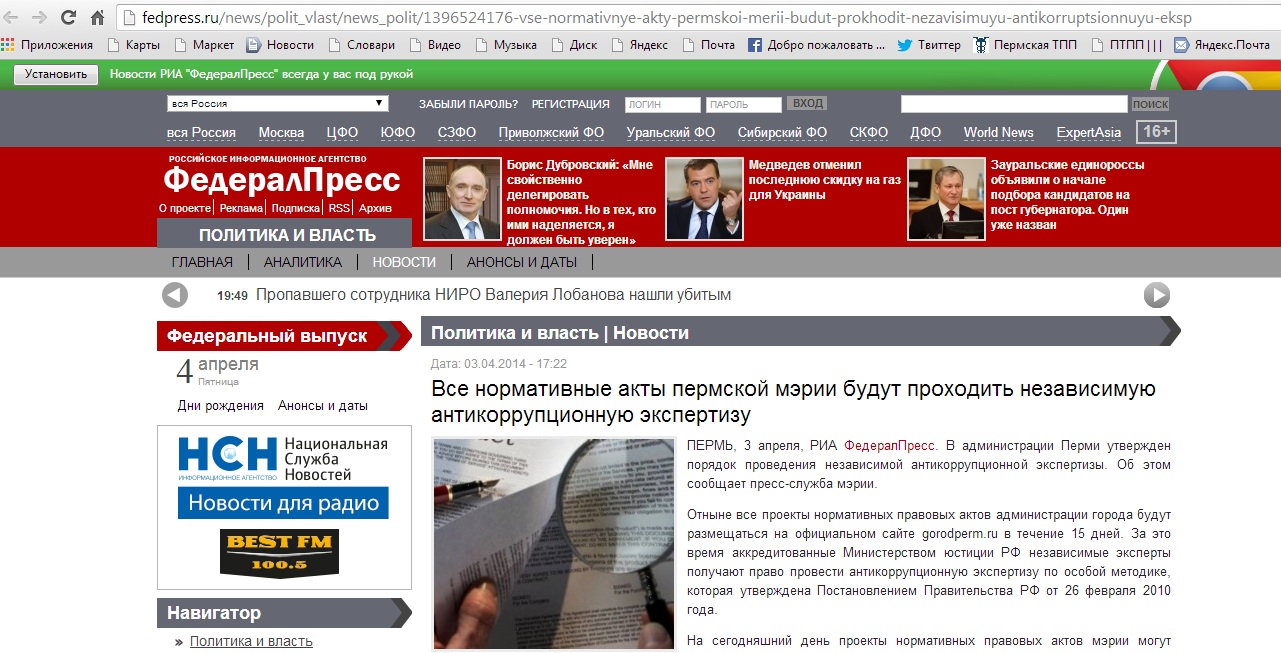This screenshot has height=653, width=1281.
Task: Switch to the НОВОСТИ tab
Action: tap(404, 262)
